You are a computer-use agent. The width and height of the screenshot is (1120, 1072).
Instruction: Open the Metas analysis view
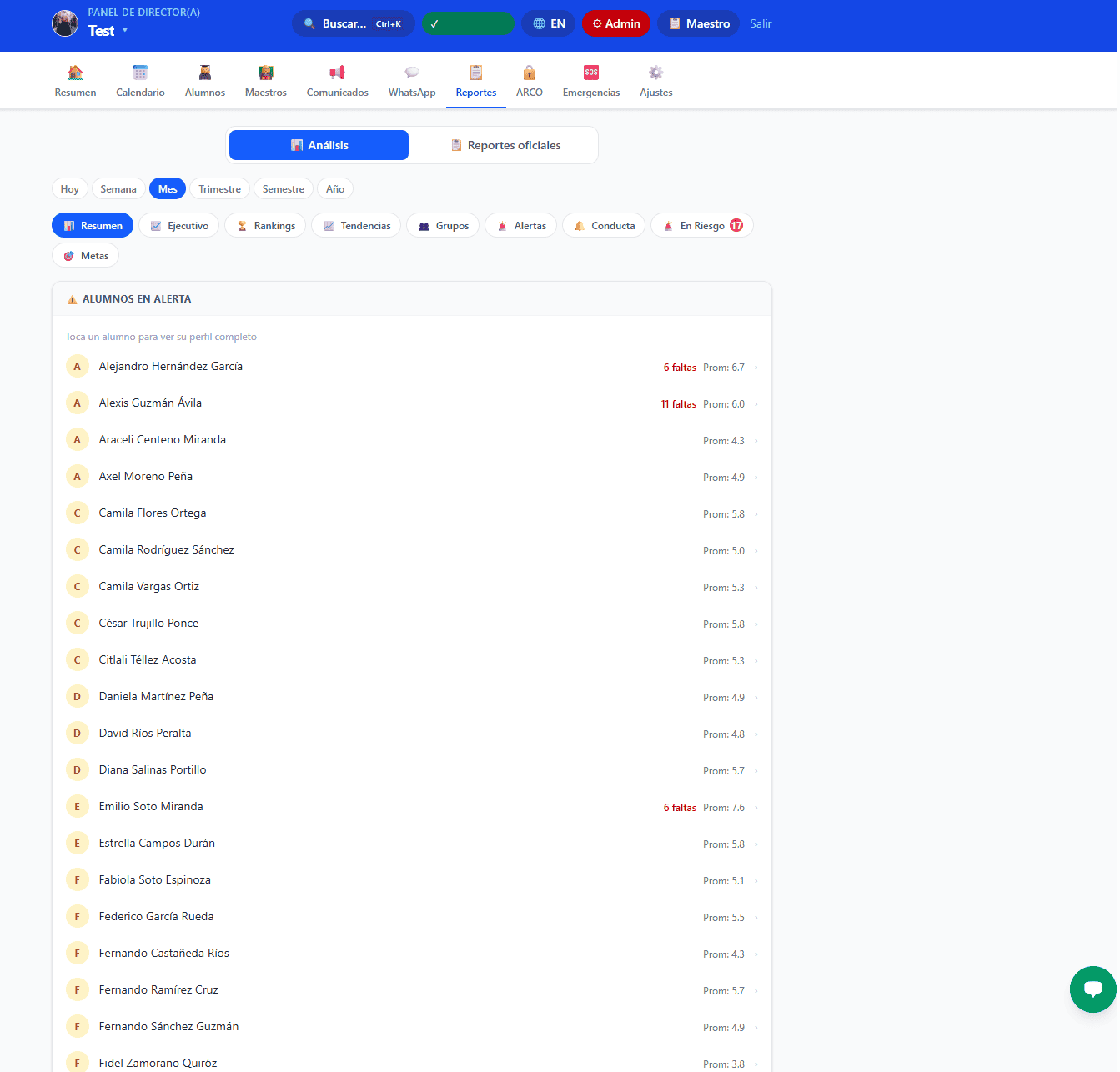[85, 256]
